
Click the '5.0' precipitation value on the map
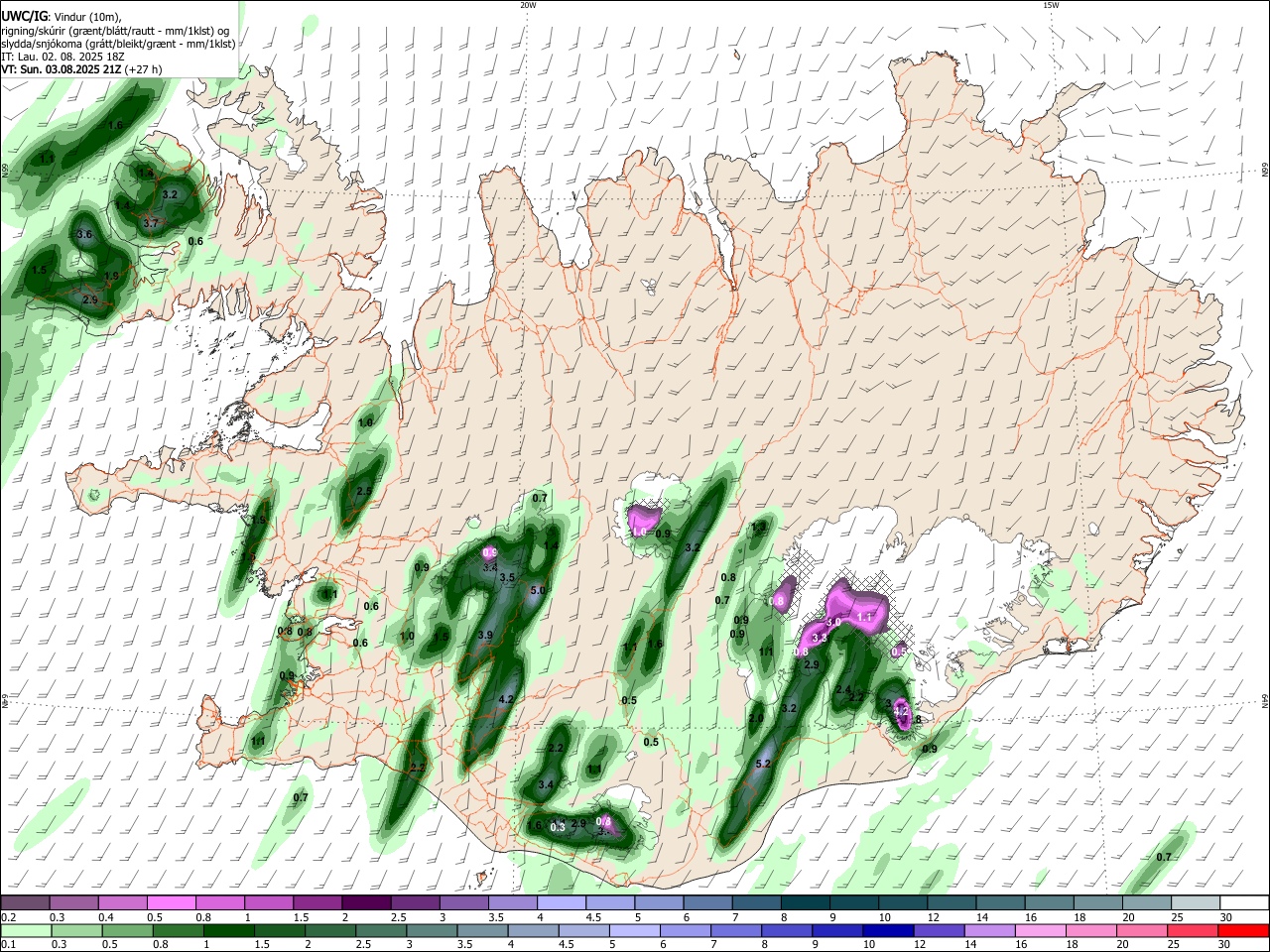pos(539,591)
